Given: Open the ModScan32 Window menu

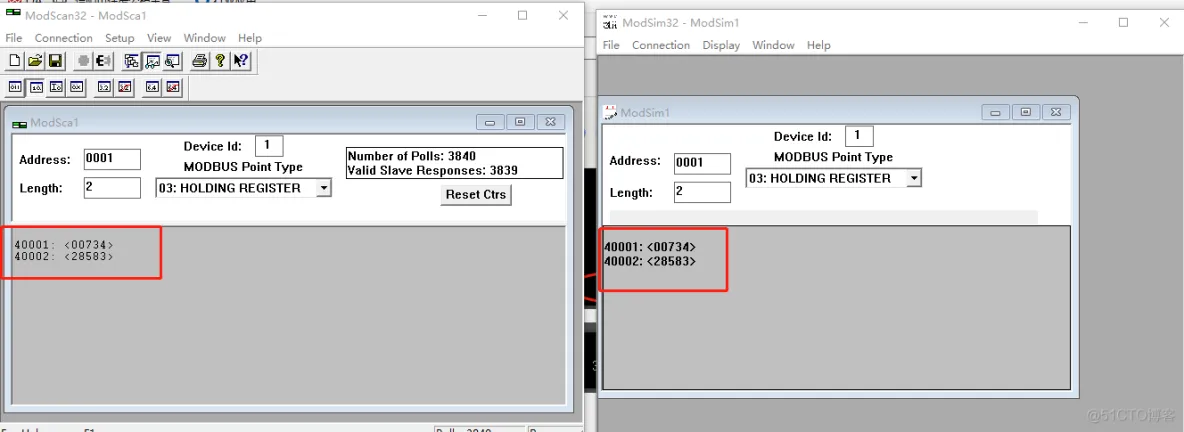Looking at the screenshot, I should (x=205, y=38).
